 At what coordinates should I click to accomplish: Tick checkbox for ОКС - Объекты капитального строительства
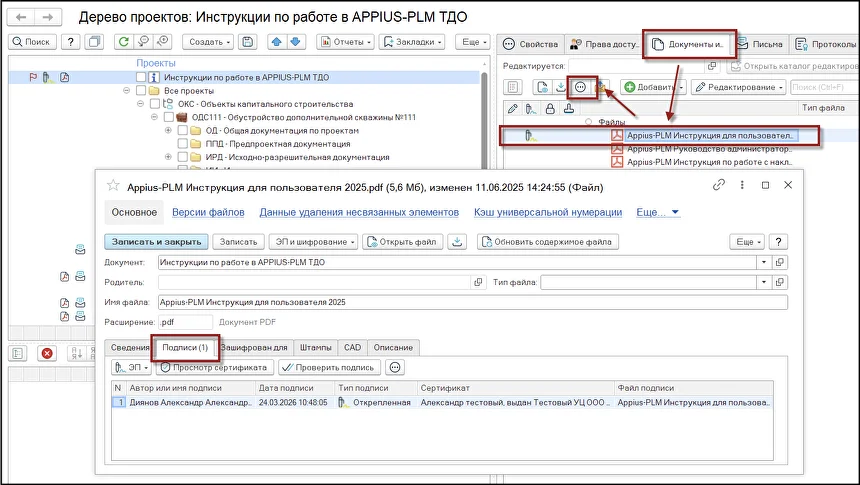tap(155, 104)
